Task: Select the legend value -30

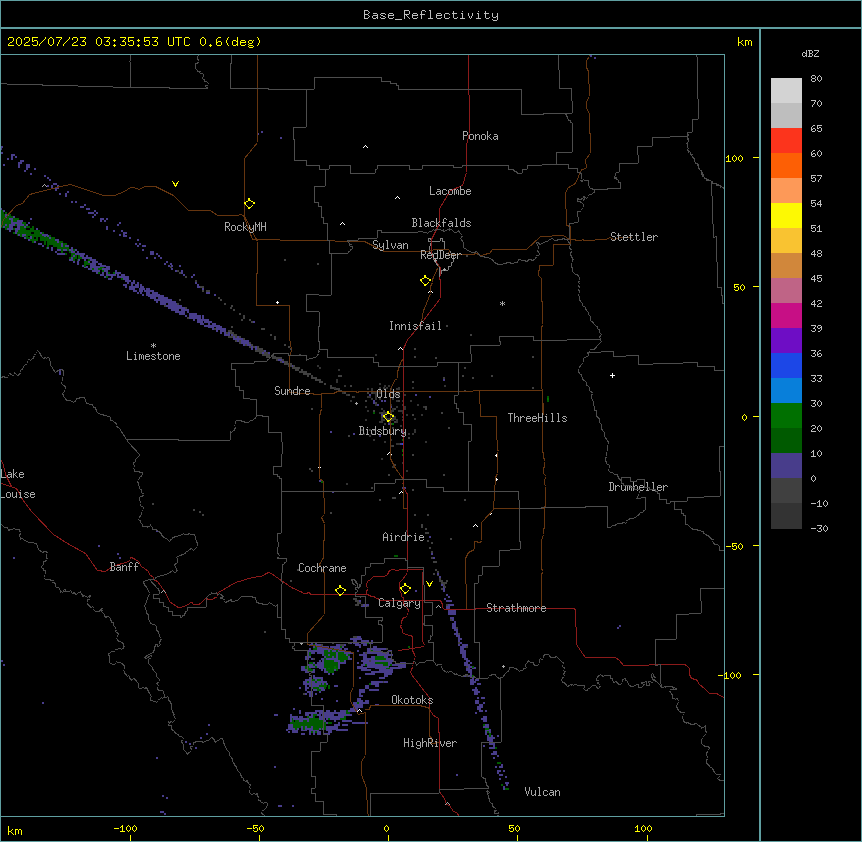Action: click(x=819, y=529)
